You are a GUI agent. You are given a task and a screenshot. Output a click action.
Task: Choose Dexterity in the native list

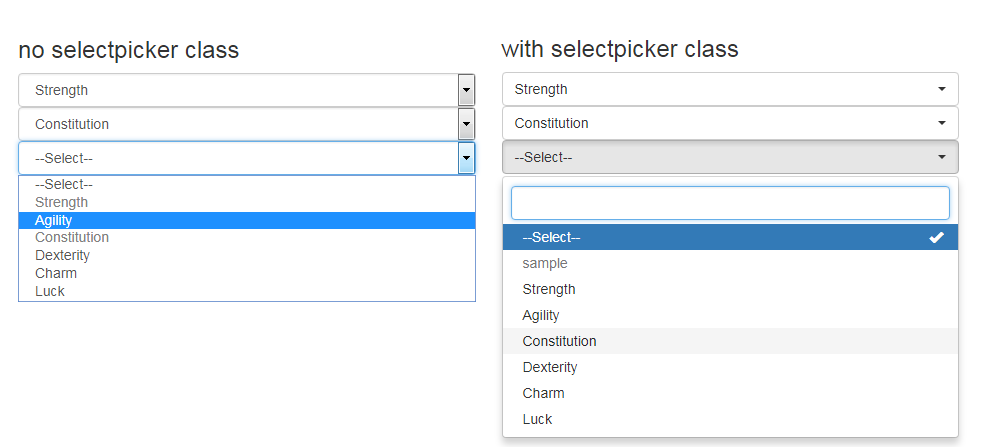pyautogui.click(x=247, y=255)
